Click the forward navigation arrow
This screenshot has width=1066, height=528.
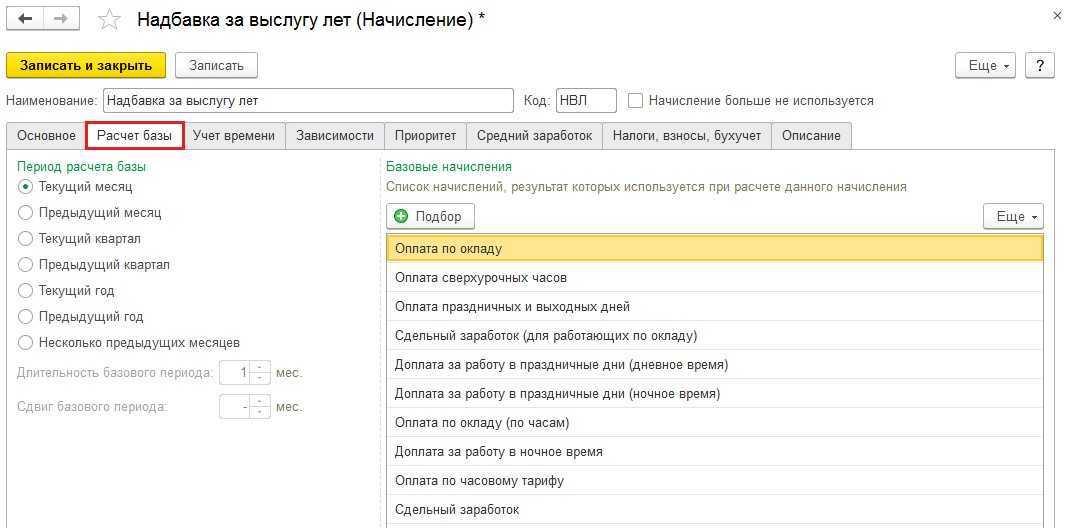pos(61,19)
